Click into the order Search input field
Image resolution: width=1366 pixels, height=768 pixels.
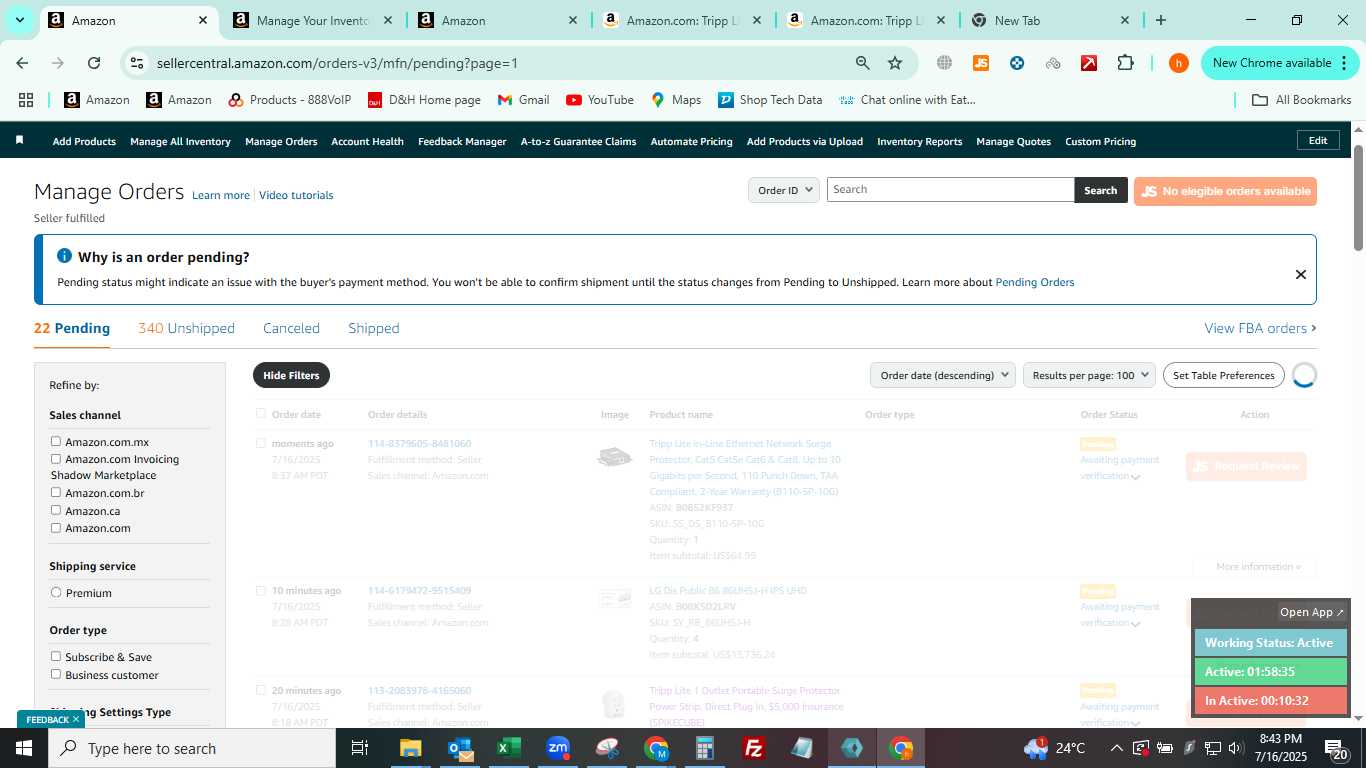click(950, 190)
